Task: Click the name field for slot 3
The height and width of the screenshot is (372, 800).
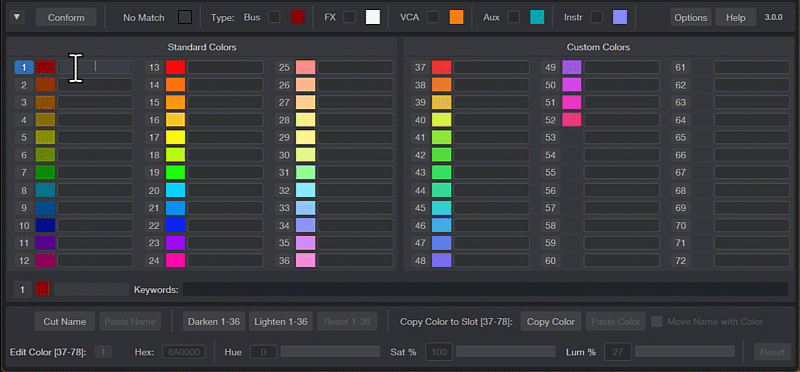Action: (x=95, y=102)
